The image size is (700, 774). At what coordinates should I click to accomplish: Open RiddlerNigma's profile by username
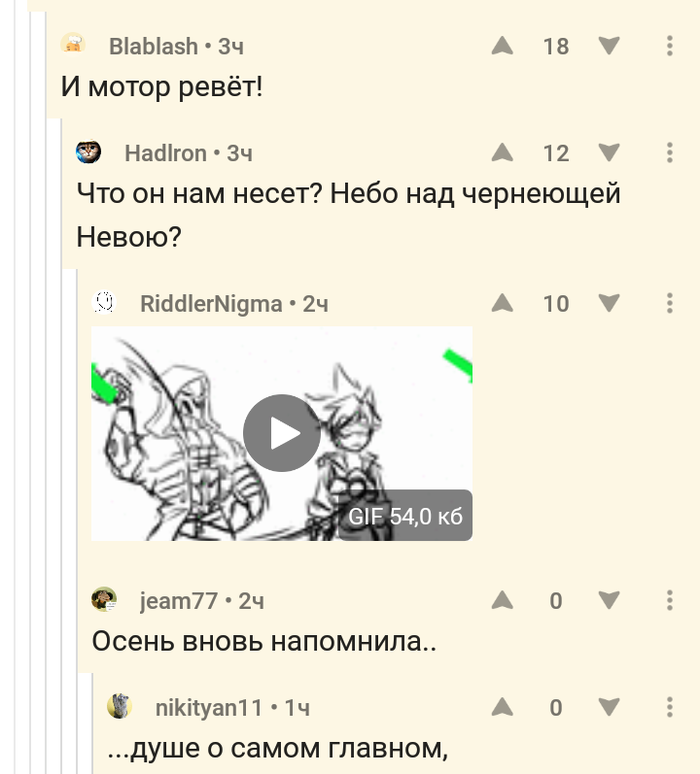coord(211,304)
